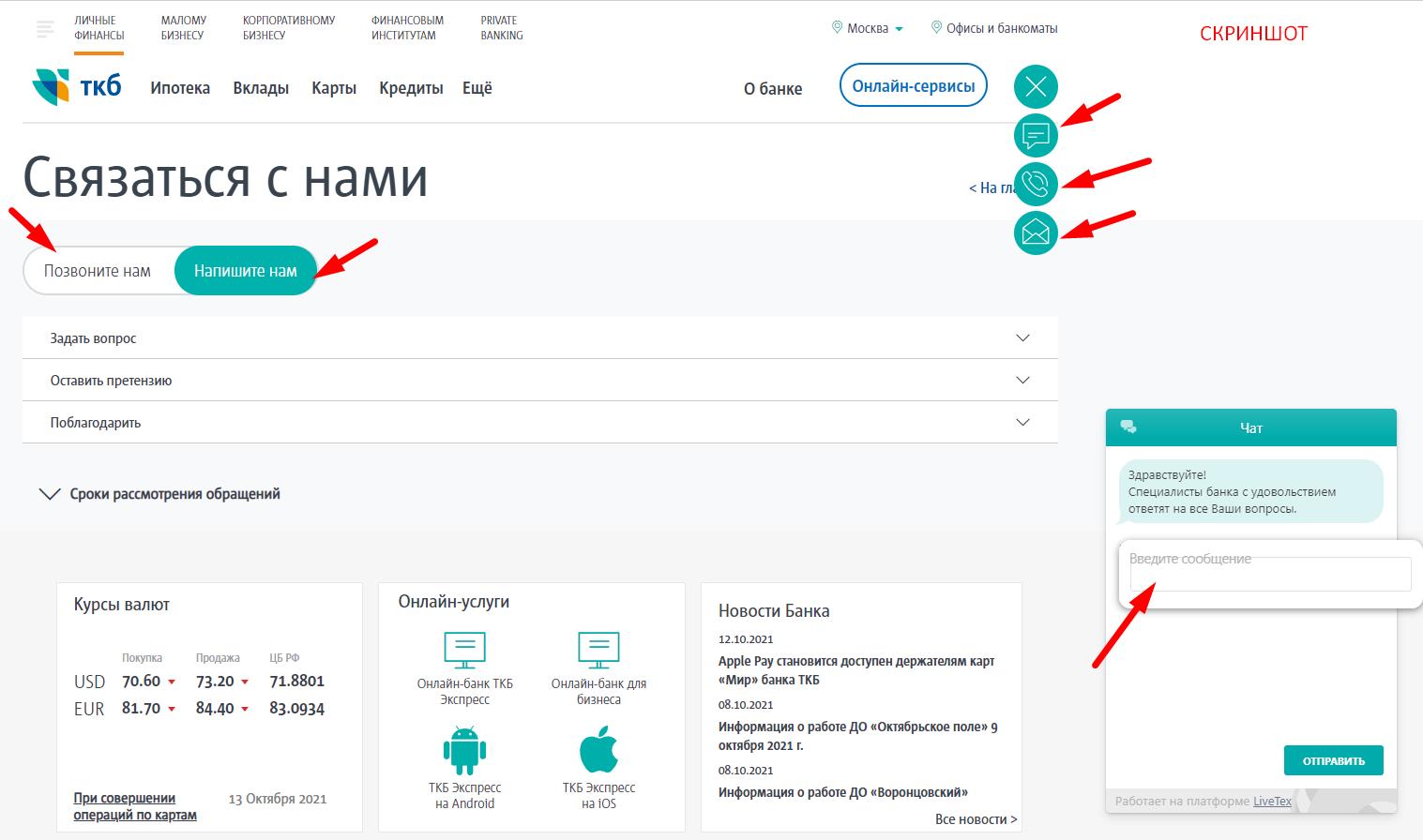Select Малому бизнесу top tab
Screen dimensions: 1423x840
(x=183, y=28)
